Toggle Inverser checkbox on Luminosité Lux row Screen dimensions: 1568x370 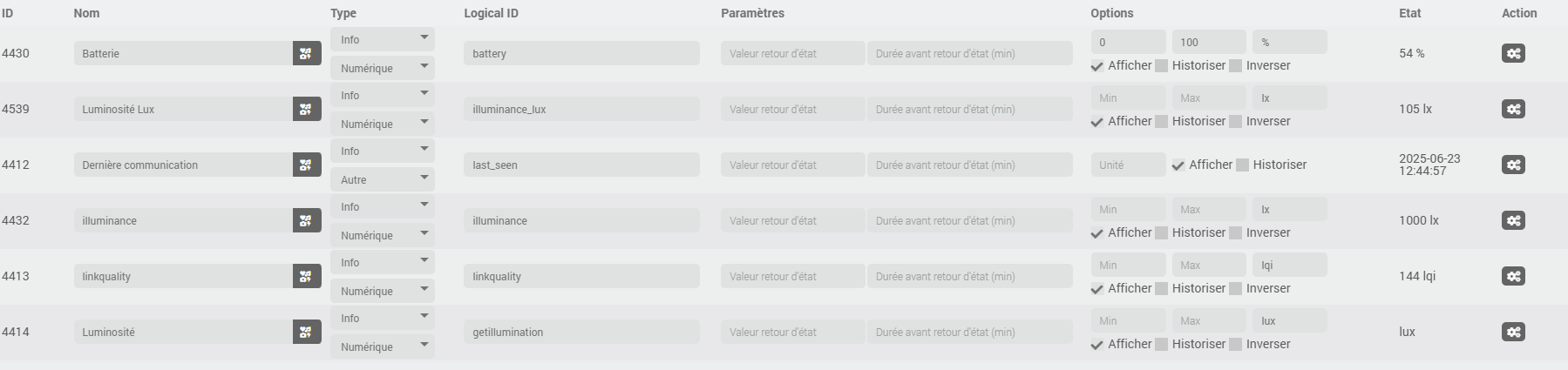pos(1235,122)
